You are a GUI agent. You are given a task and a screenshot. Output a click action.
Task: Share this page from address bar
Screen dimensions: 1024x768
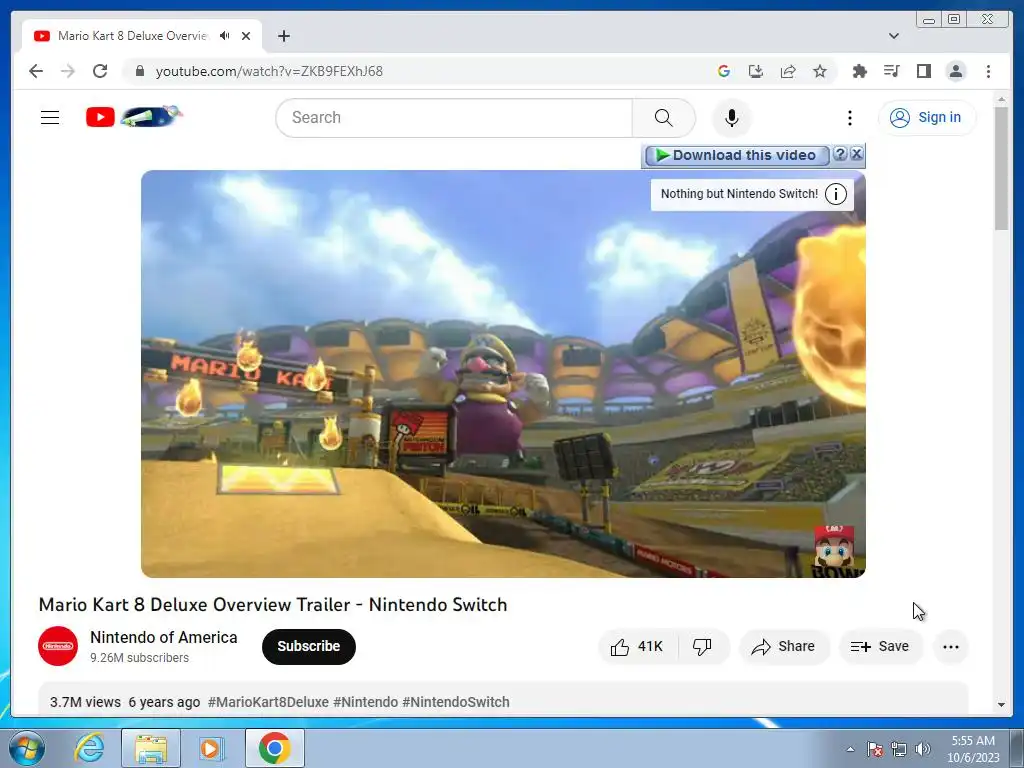pyautogui.click(x=788, y=71)
